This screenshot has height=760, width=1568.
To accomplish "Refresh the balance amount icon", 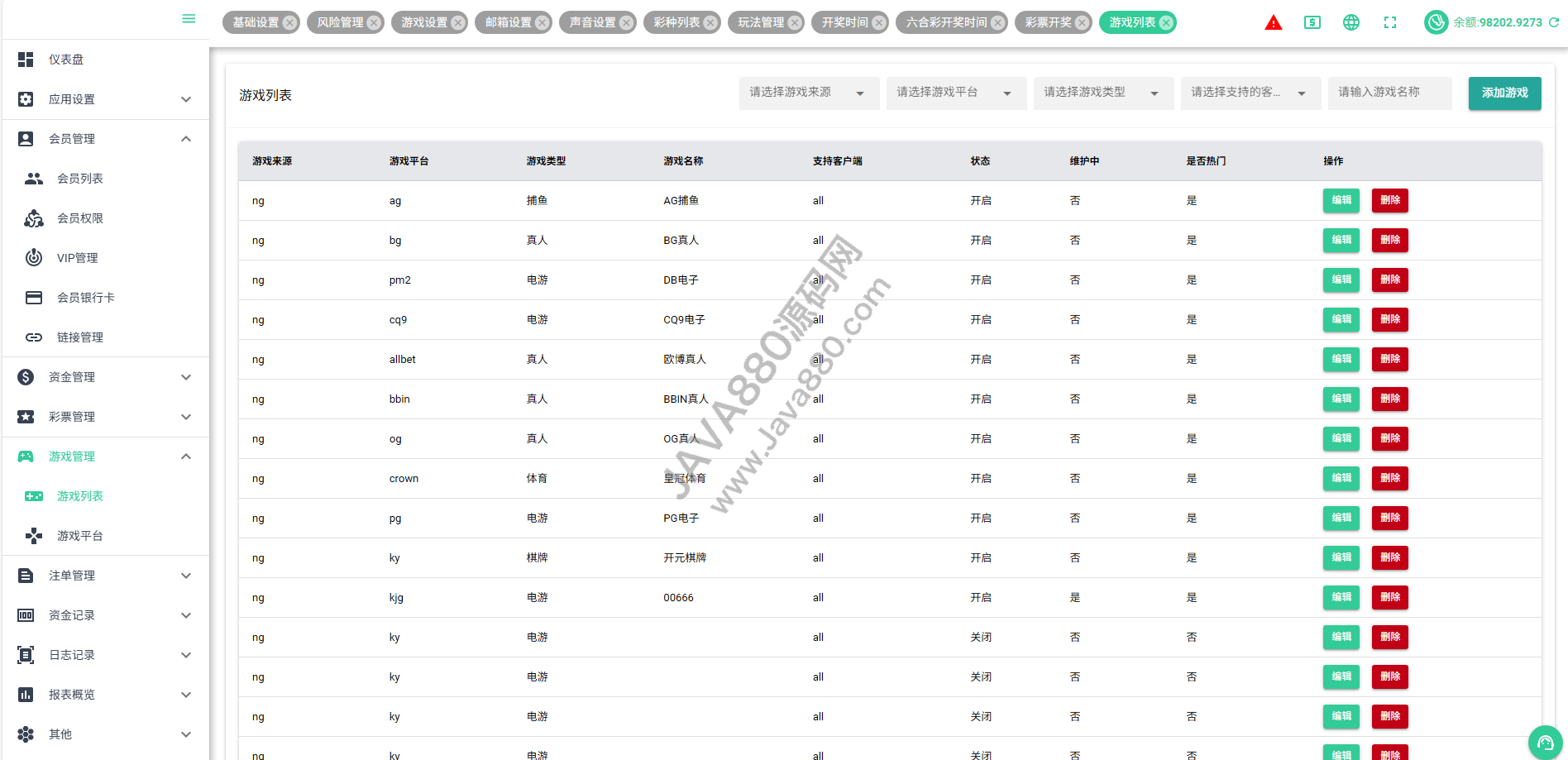I will 1554,22.
